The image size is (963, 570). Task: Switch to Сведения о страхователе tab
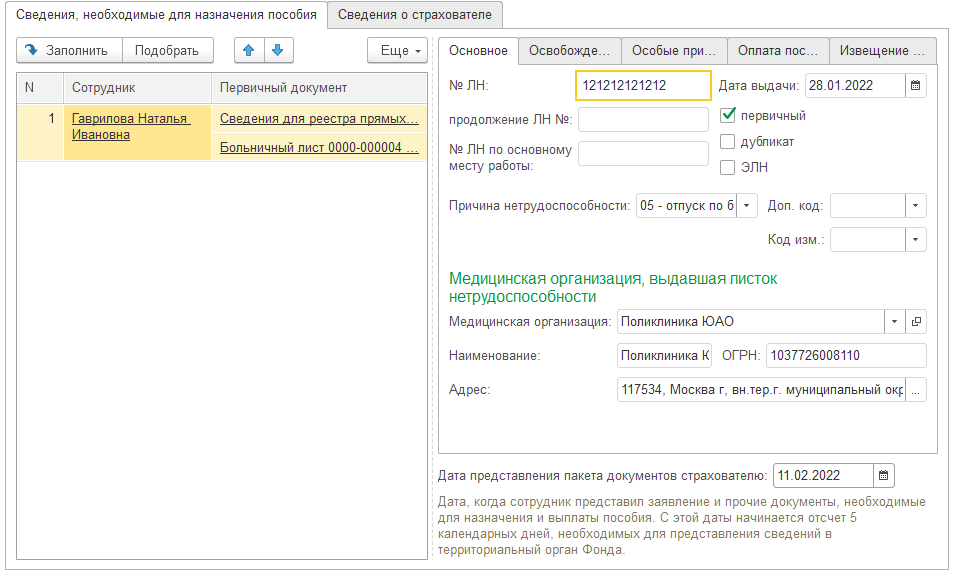(415, 15)
